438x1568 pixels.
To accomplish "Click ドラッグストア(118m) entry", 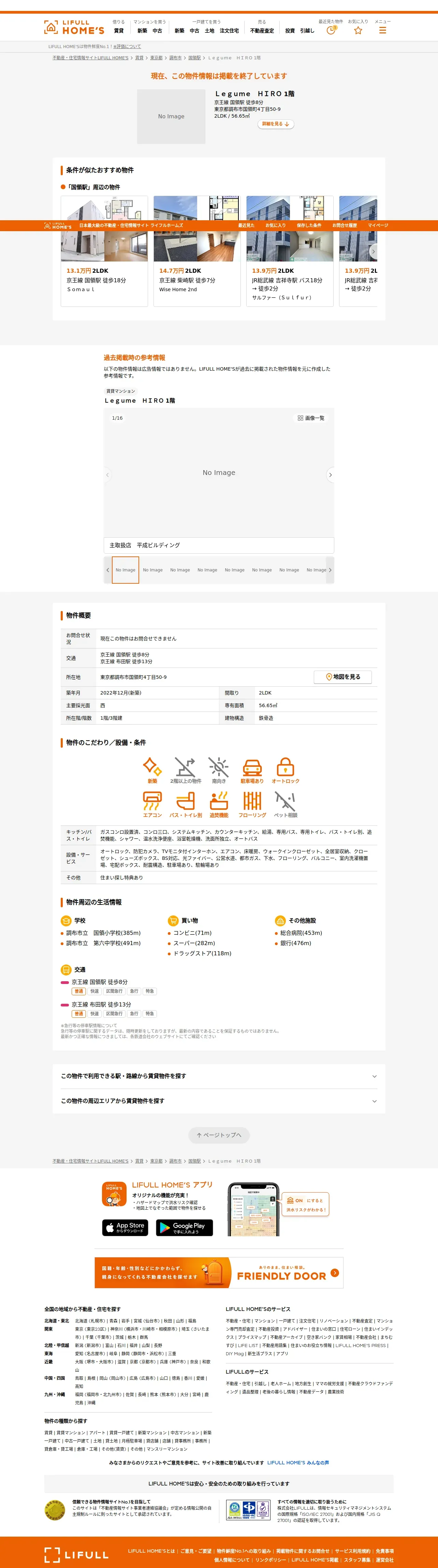I will (202, 953).
